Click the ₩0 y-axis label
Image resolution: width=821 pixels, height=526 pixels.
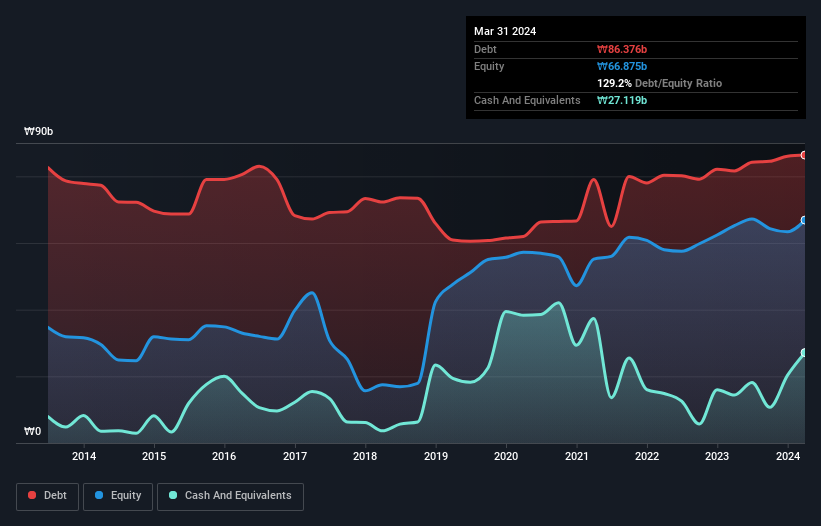click(x=32, y=431)
